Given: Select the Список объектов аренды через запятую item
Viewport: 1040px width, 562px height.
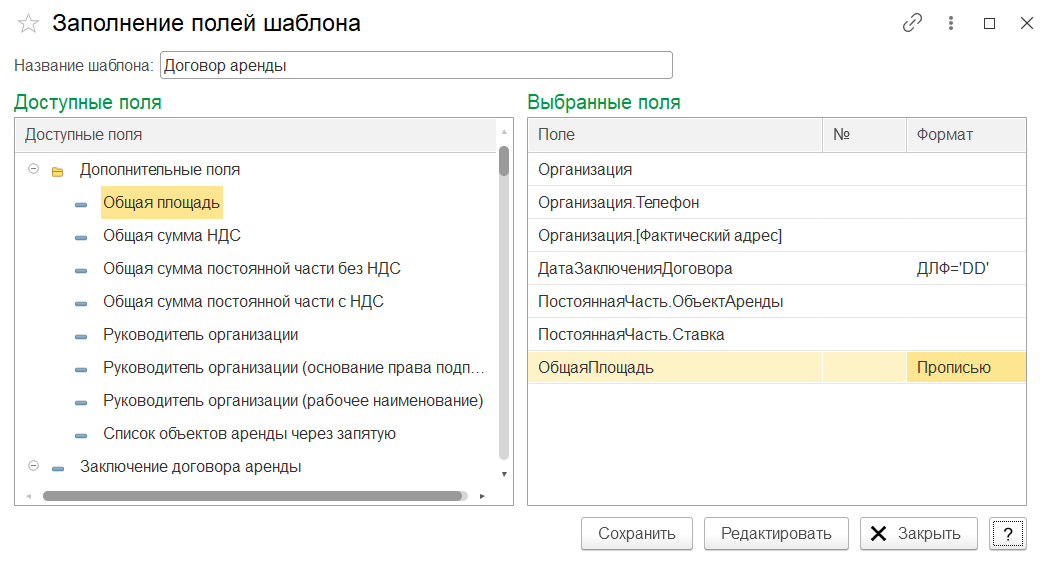Looking at the screenshot, I should pyautogui.click(x=249, y=434).
